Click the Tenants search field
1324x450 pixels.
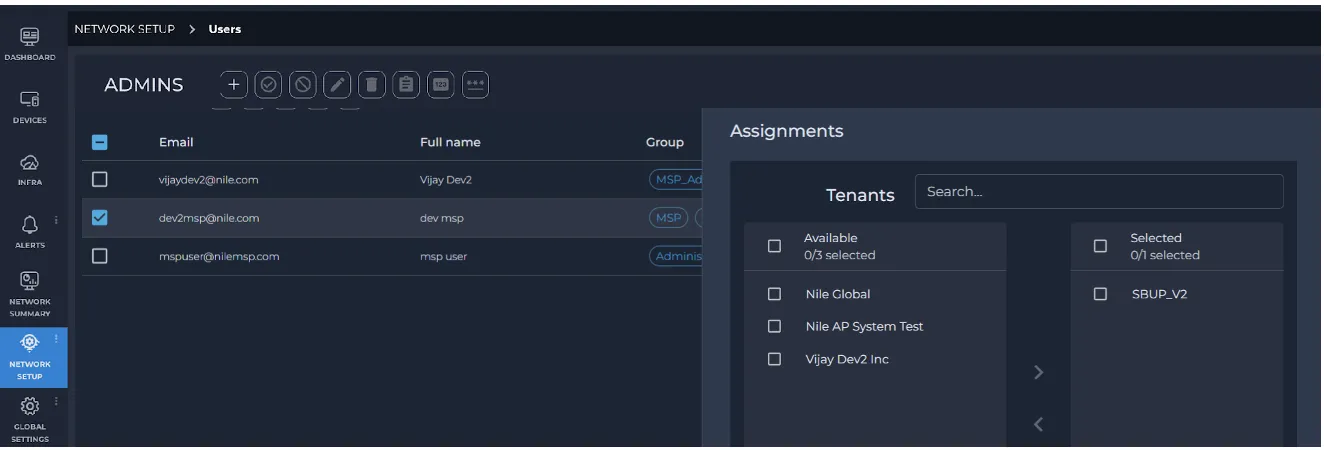click(1099, 192)
